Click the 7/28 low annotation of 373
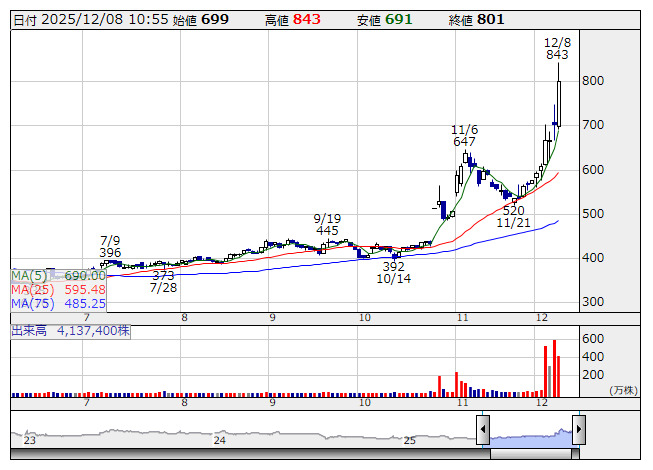Screen dimensions: 653x470 163,281
